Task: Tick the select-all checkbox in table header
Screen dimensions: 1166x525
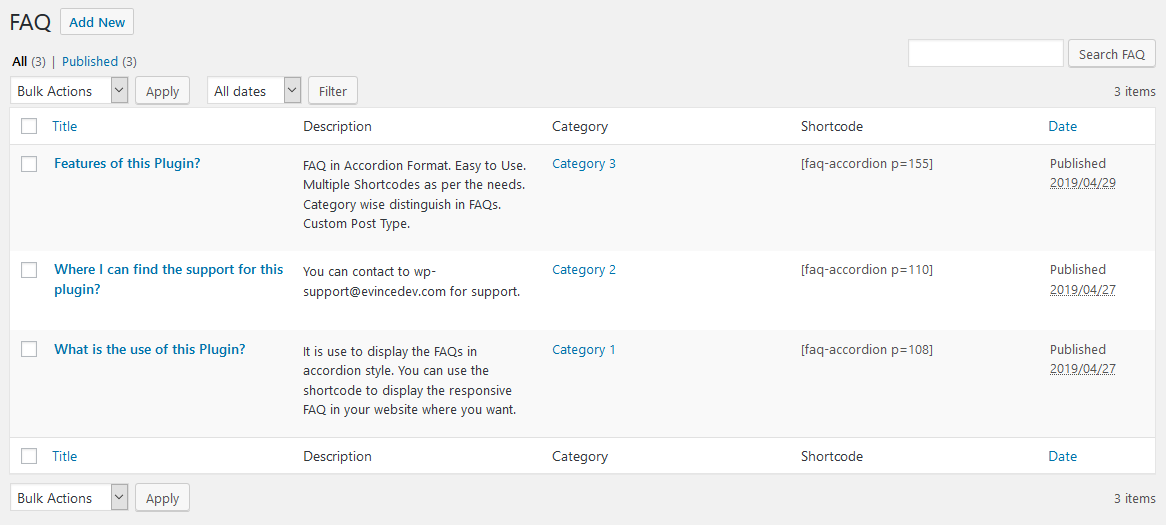Action: (x=29, y=126)
